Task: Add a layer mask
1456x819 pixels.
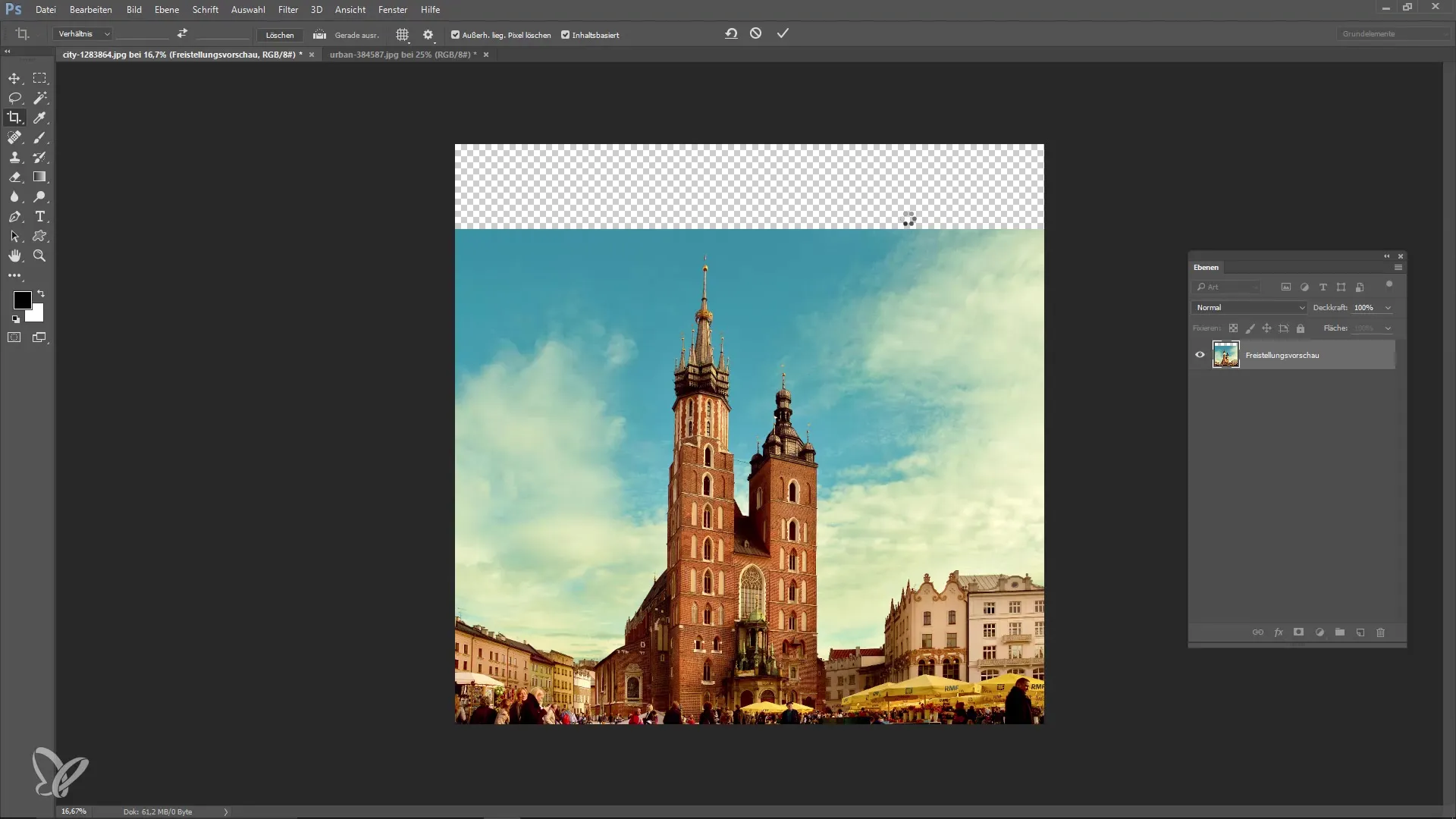Action: (1298, 632)
